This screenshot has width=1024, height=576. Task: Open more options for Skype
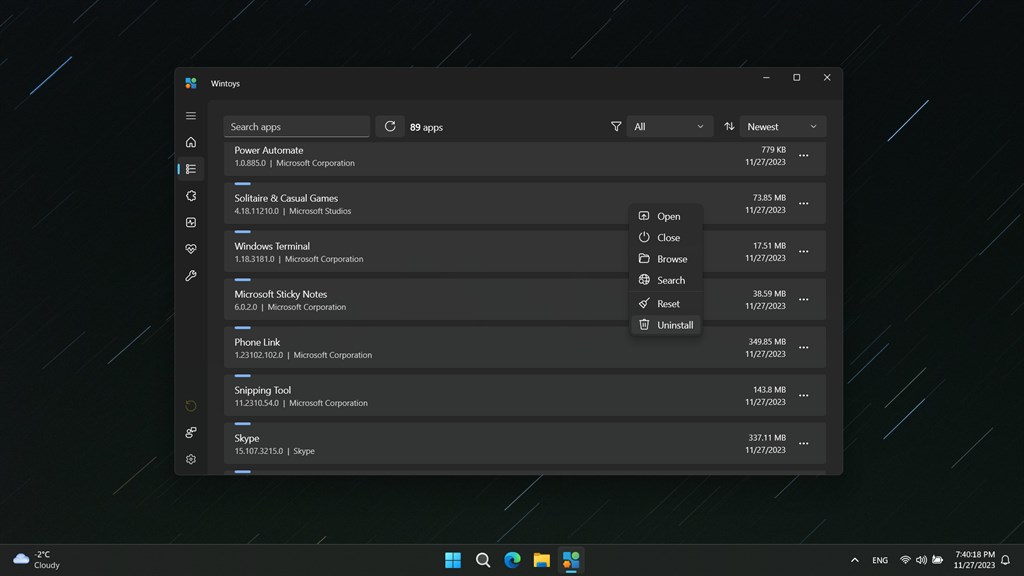(x=804, y=443)
